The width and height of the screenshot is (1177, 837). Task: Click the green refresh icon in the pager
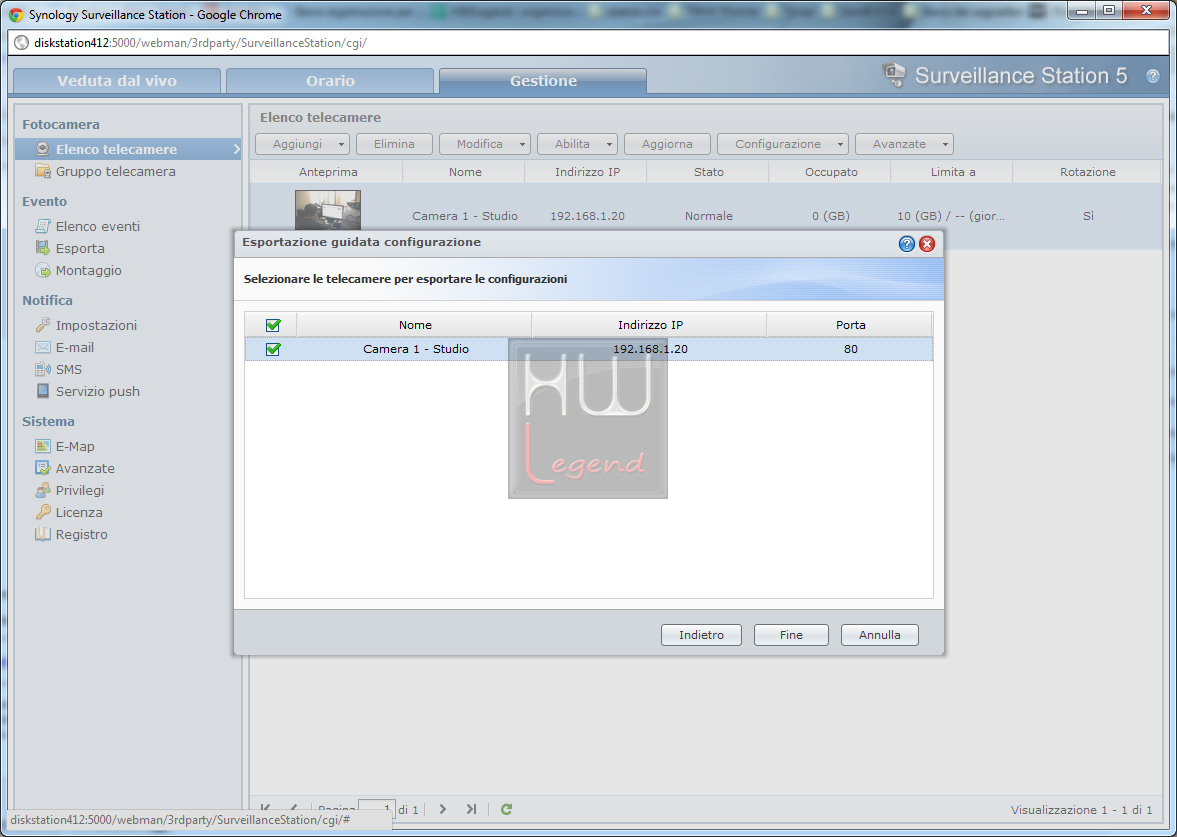(x=507, y=809)
